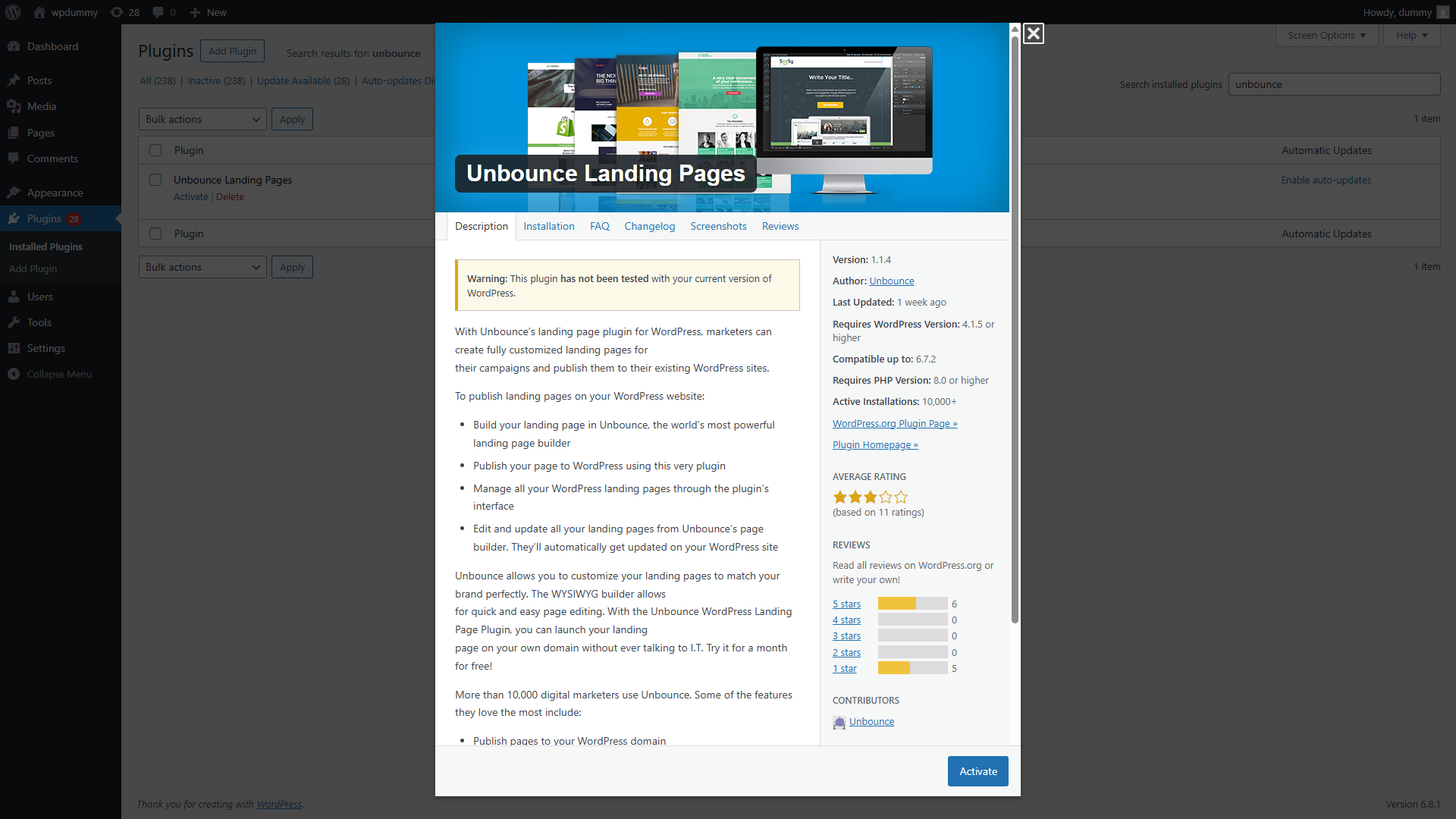Filter by Inactive (238) plugins
Image resolution: width=1456 pixels, height=819 pixels.
coord(216,80)
